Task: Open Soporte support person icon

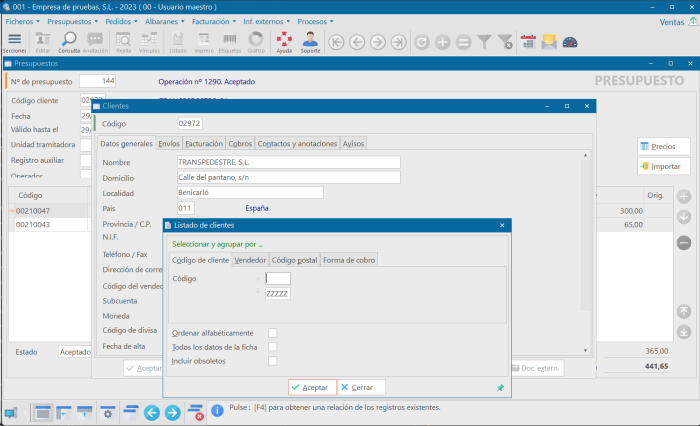Action: click(310, 42)
